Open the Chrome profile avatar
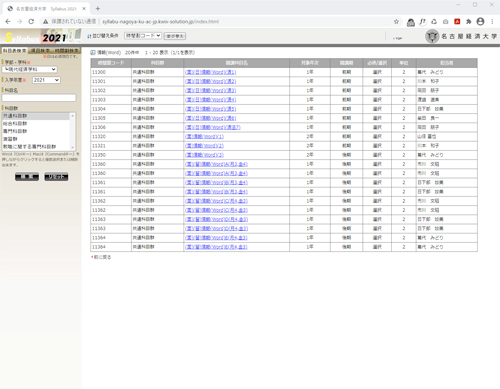The width and height of the screenshot is (500, 389). click(x=480, y=22)
